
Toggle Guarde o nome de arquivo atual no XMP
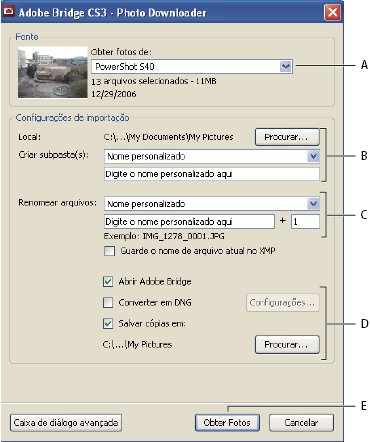click(109, 251)
